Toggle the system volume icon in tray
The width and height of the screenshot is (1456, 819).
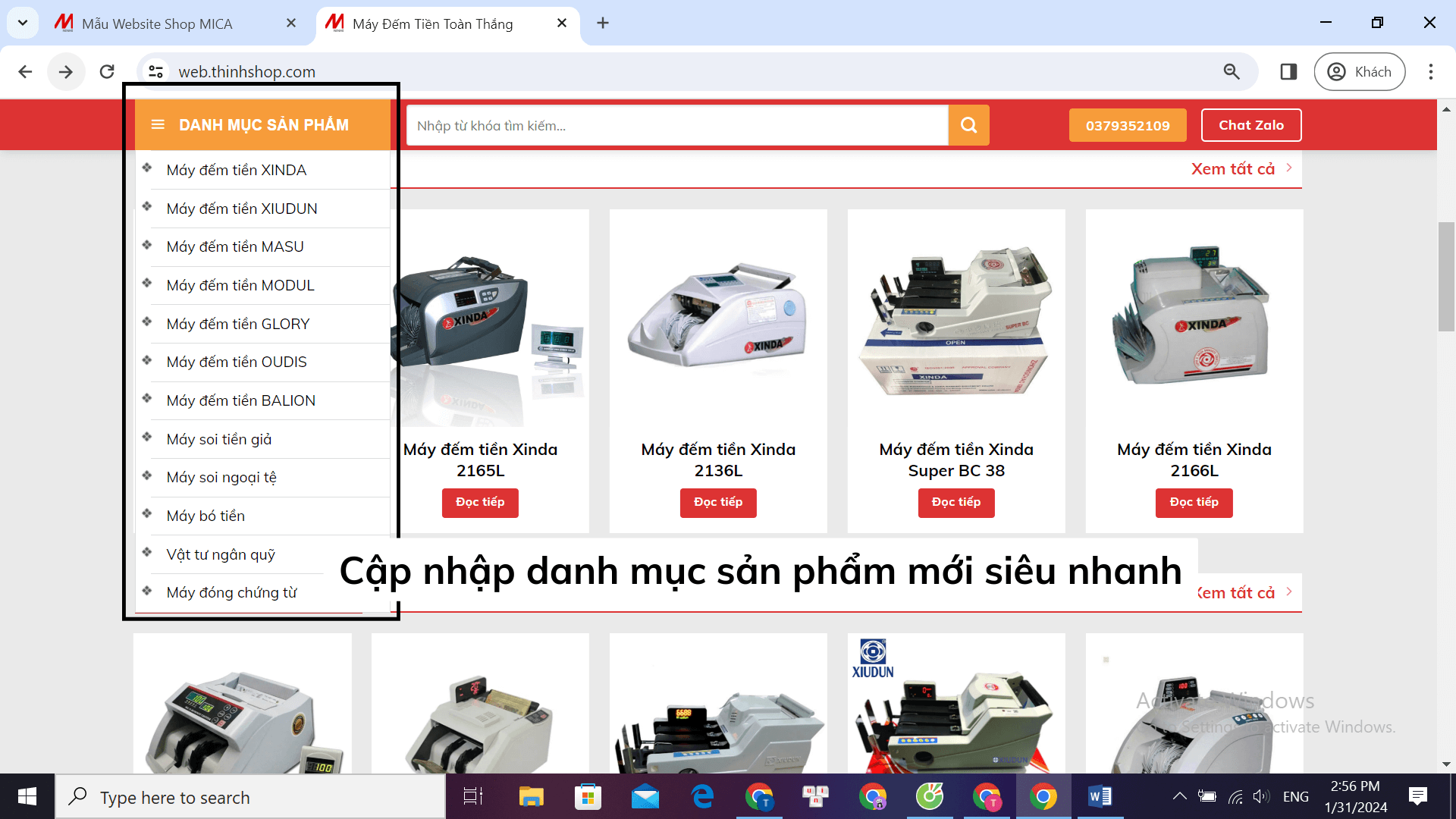[1263, 796]
